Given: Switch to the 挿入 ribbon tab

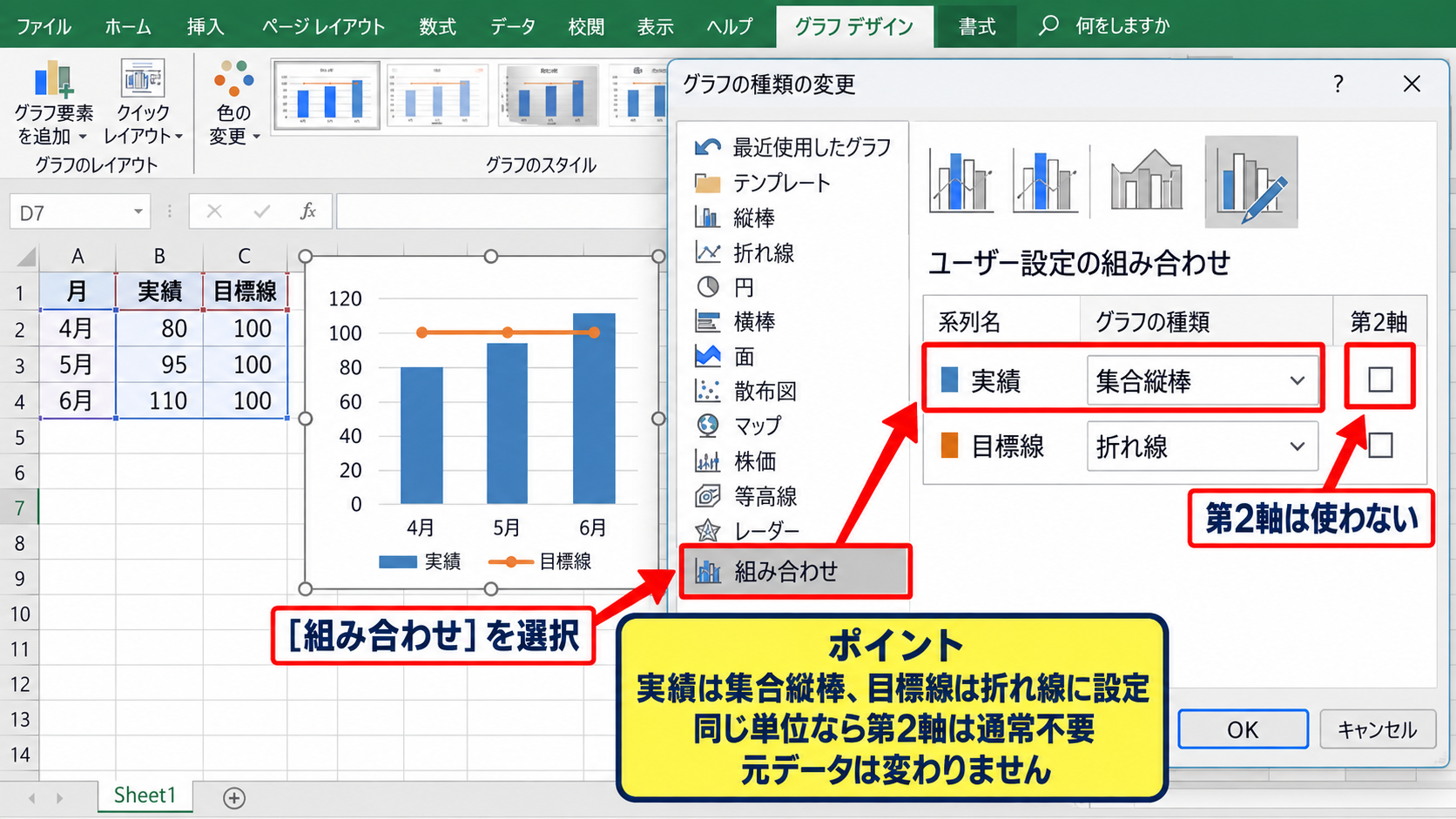Looking at the screenshot, I should (x=206, y=26).
